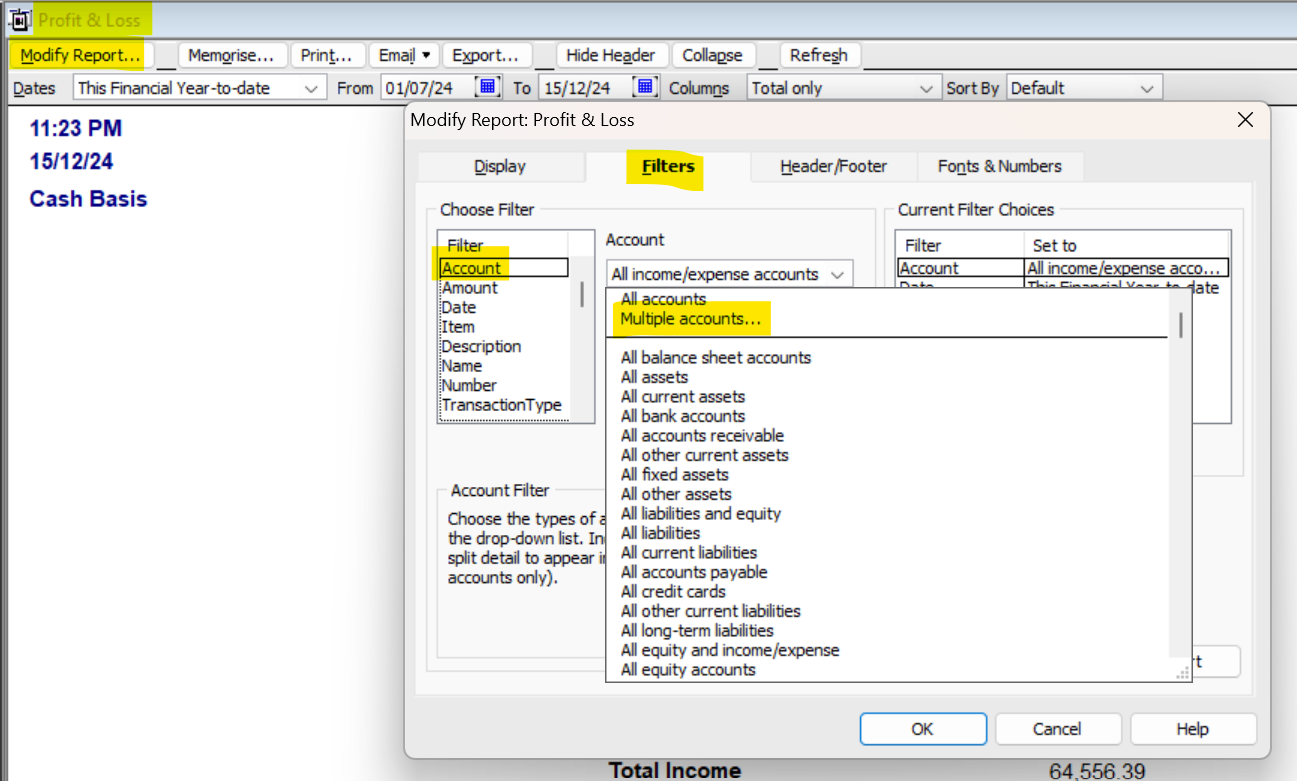The height and width of the screenshot is (781, 1297).
Task: Select Number in the filter list
Action: [x=504, y=385]
